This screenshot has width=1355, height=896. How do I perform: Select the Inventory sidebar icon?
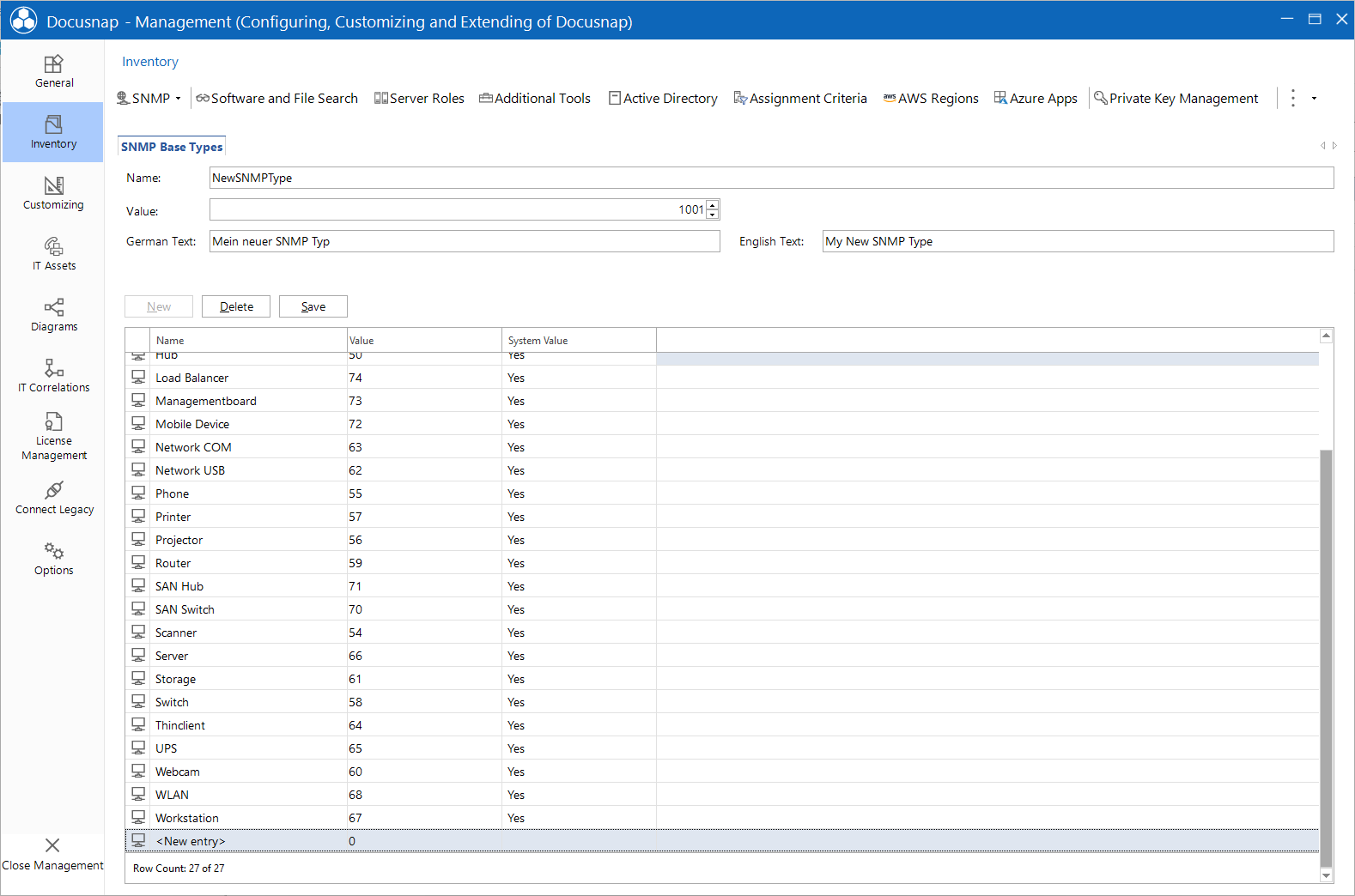53,124
